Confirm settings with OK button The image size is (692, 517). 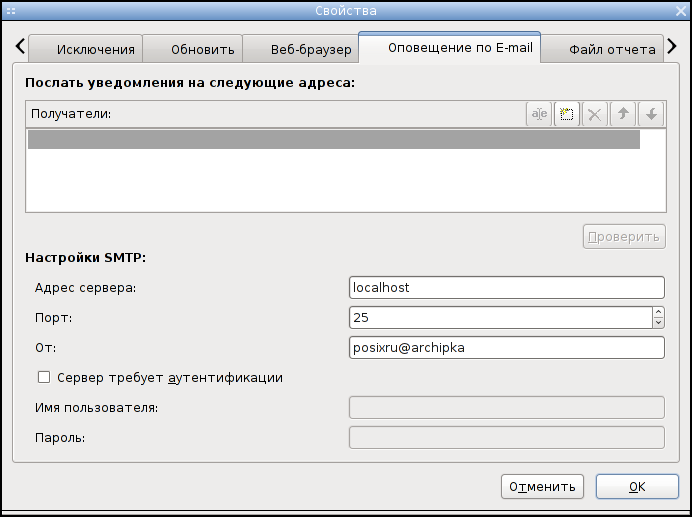point(637,487)
